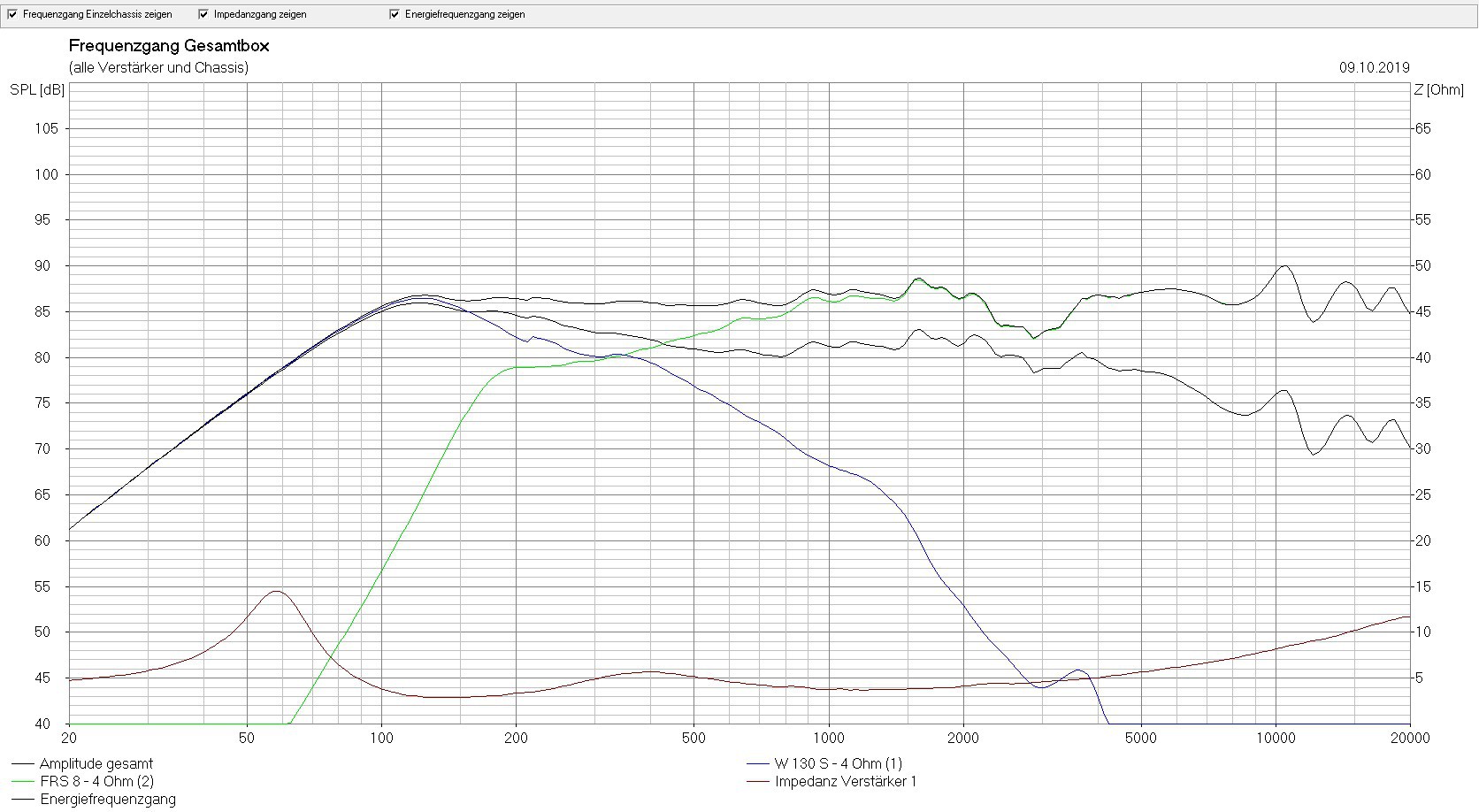Select the W 130 S - 4 Ohm (1) legend label
This screenshot has height=812, width=1479.
coord(838,763)
